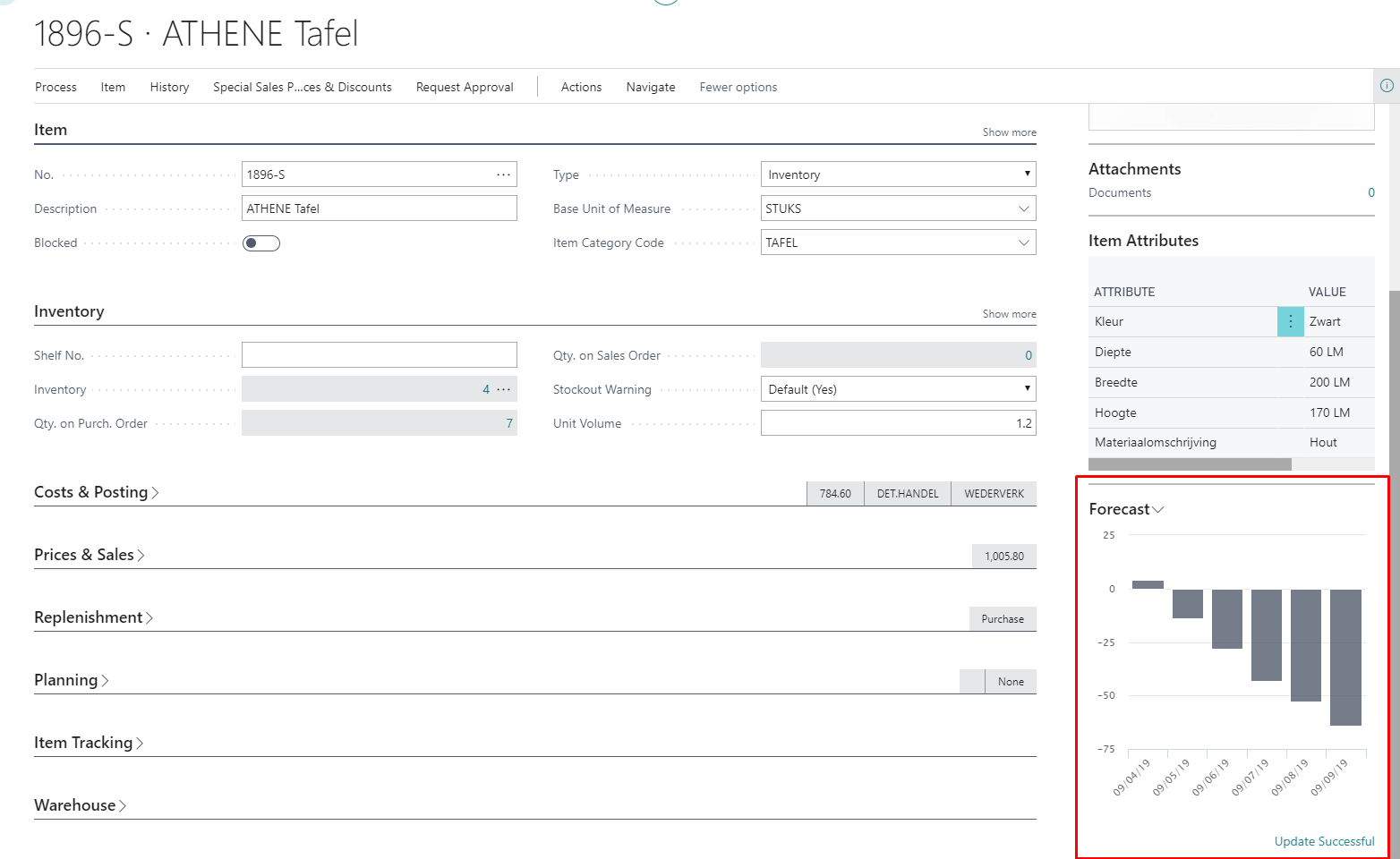Image resolution: width=1400 pixels, height=859 pixels.
Task: Open Special Sales Prices & Discounts menu
Action: [303, 87]
